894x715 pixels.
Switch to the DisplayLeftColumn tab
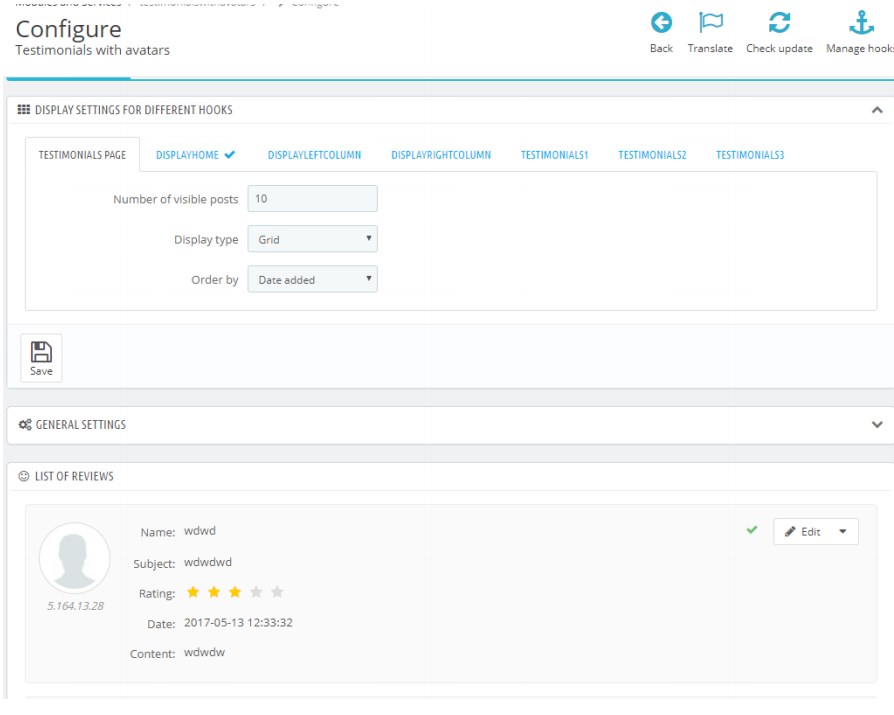(314, 155)
